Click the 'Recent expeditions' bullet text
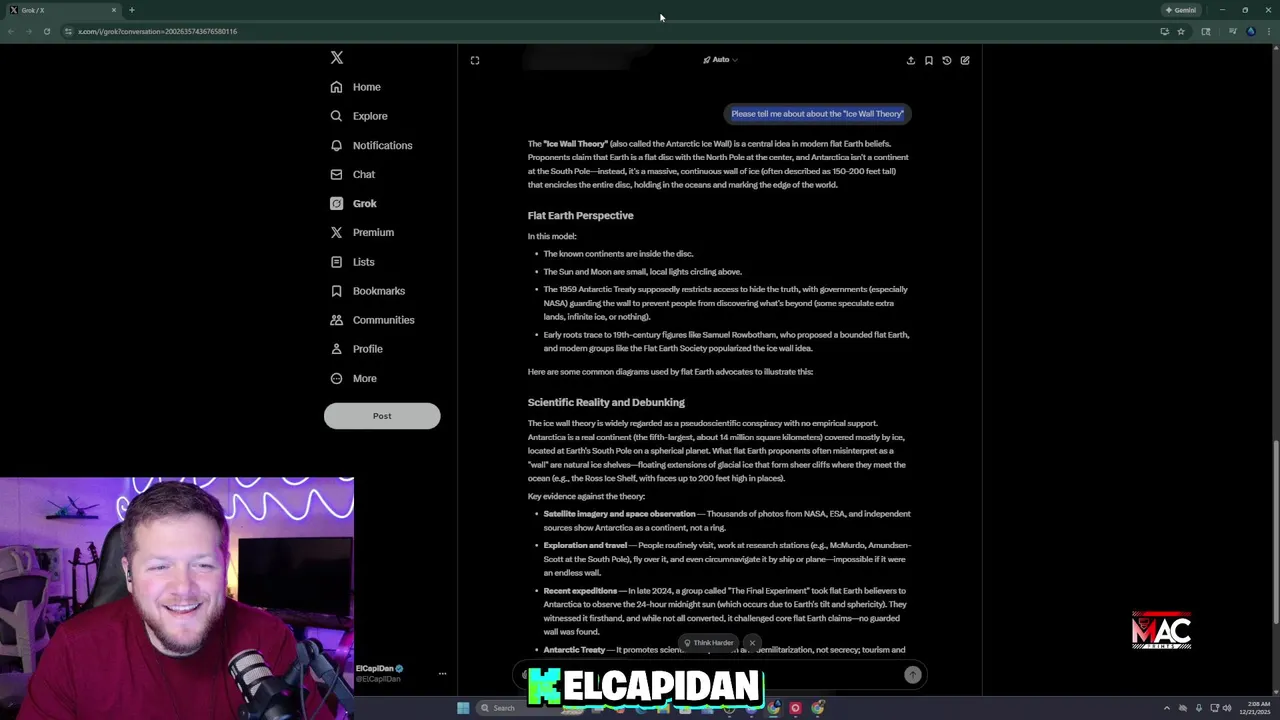This screenshot has width=1280, height=720. pos(580,591)
